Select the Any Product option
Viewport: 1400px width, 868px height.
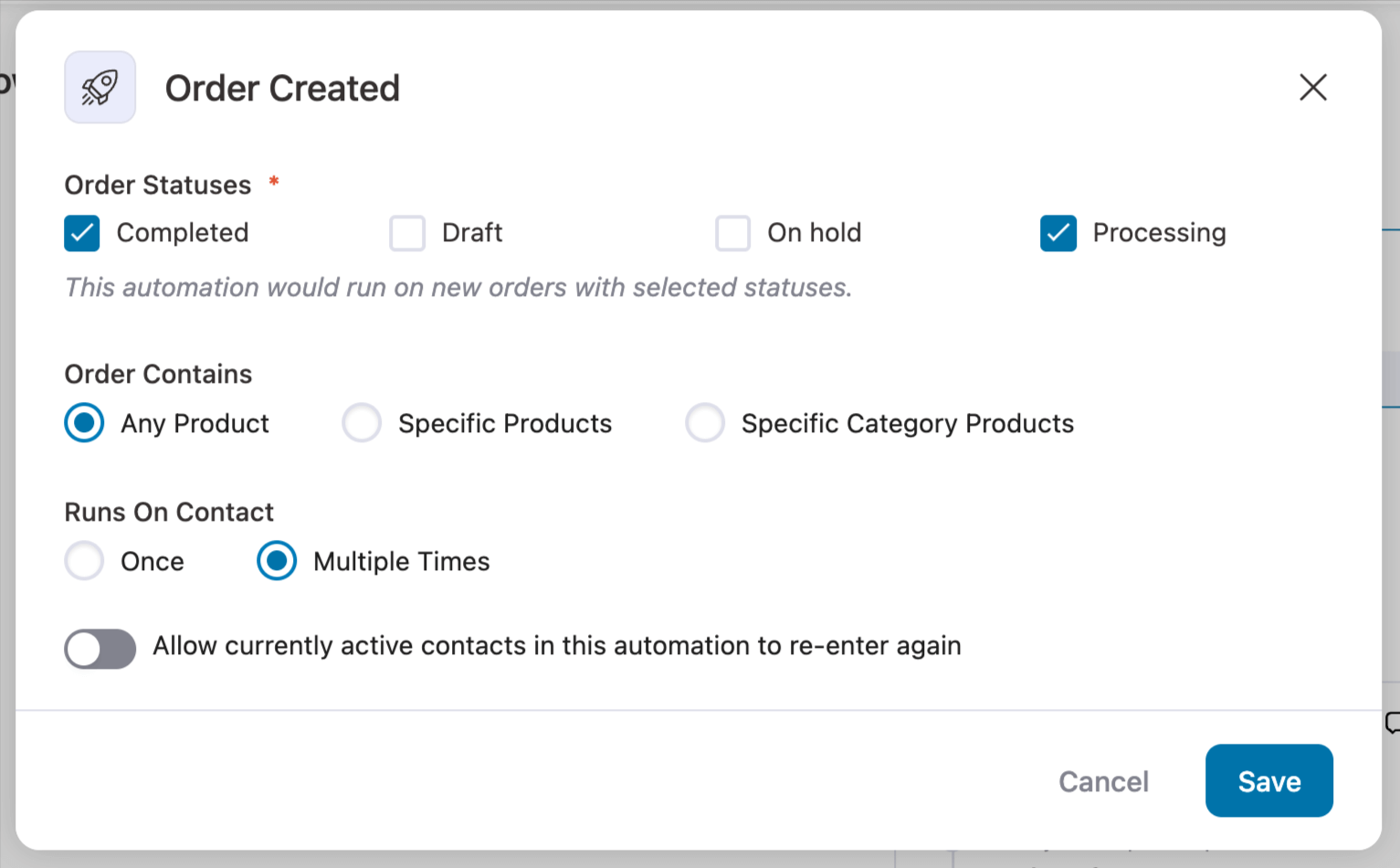pos(84,422)
